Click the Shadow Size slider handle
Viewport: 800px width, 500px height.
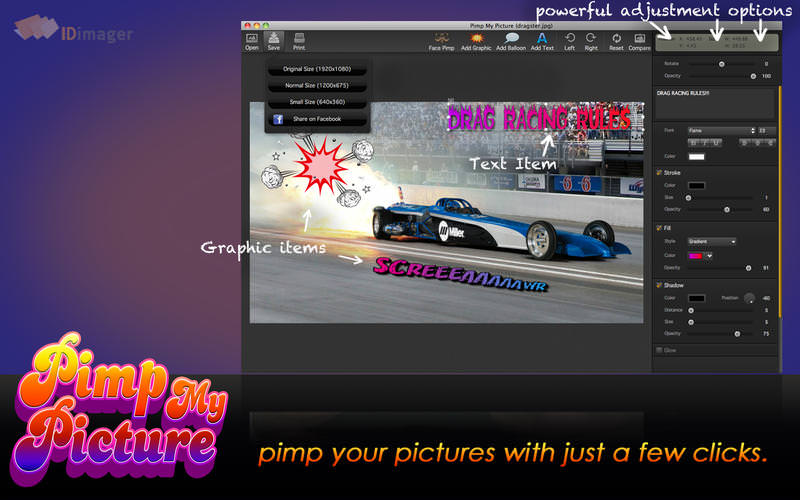click(691, 322)
